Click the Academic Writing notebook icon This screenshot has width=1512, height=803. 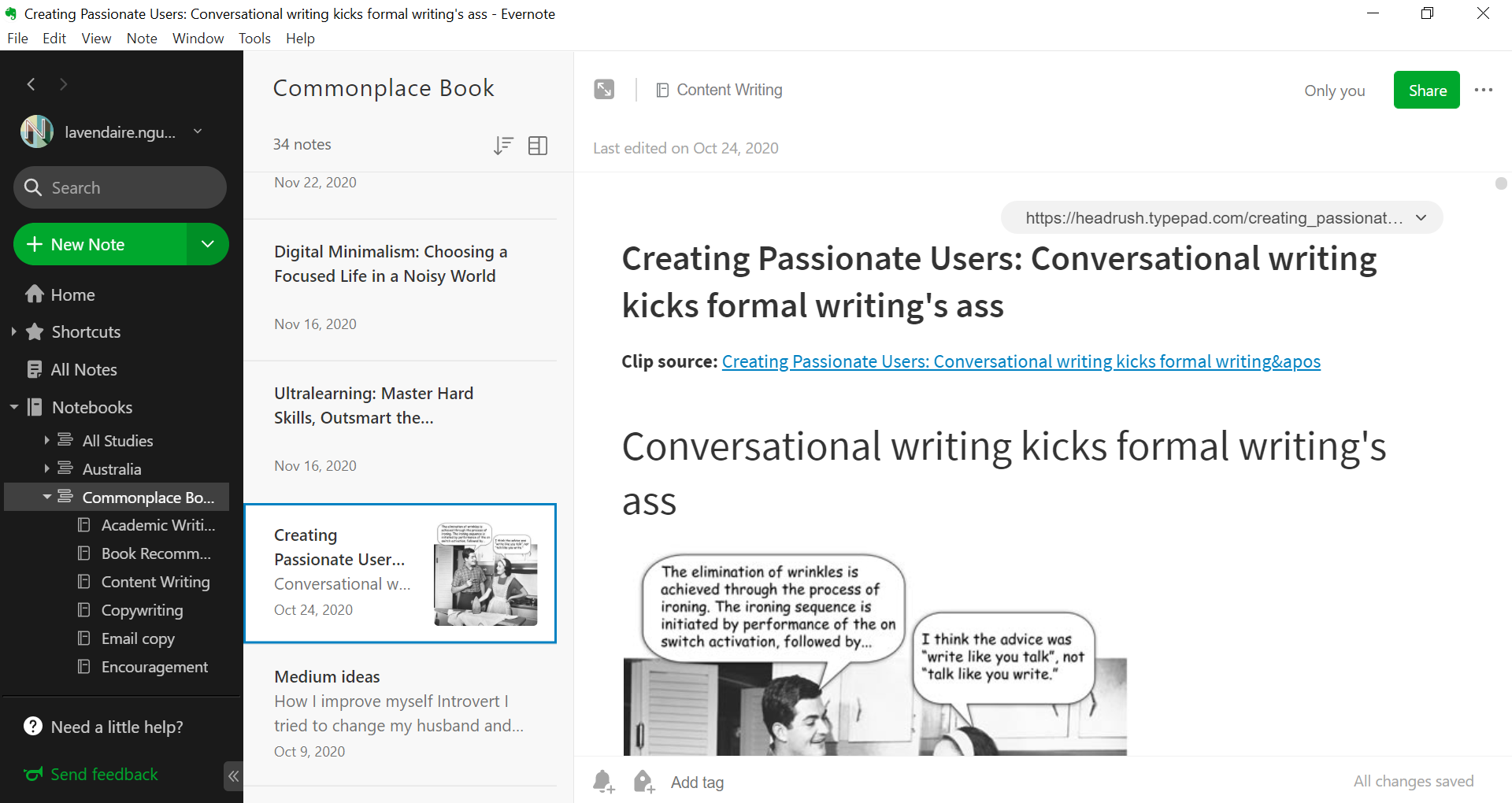click(x=83, y=525)
